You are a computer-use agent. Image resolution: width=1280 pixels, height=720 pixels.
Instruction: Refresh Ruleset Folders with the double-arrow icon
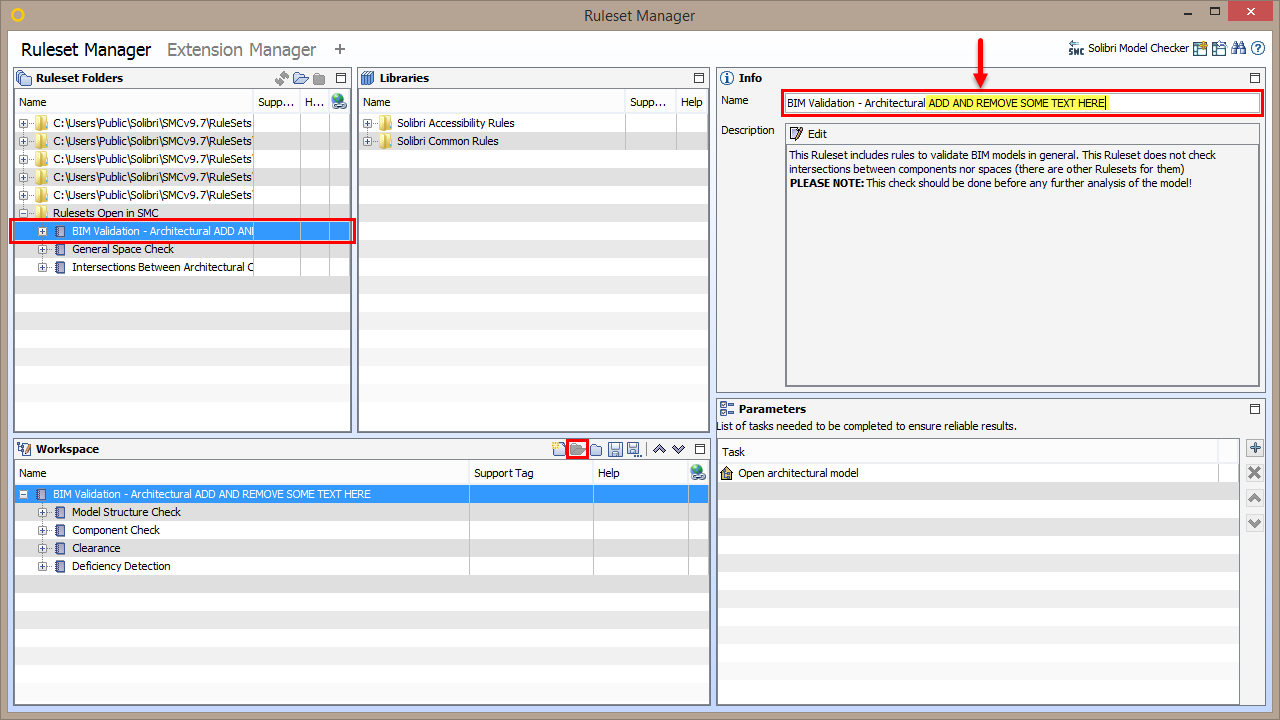click(281, 77)
